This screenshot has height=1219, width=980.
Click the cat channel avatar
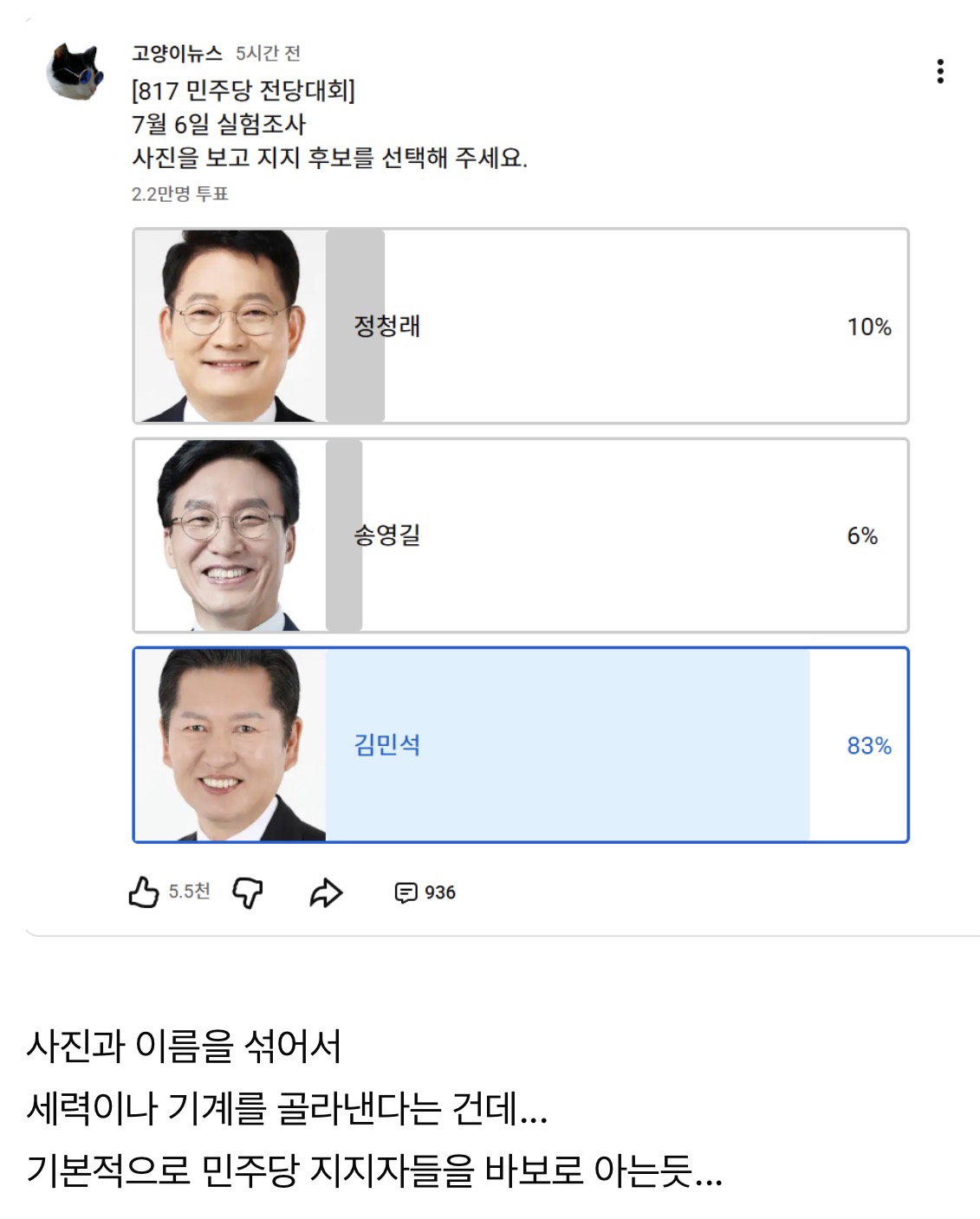75,71
